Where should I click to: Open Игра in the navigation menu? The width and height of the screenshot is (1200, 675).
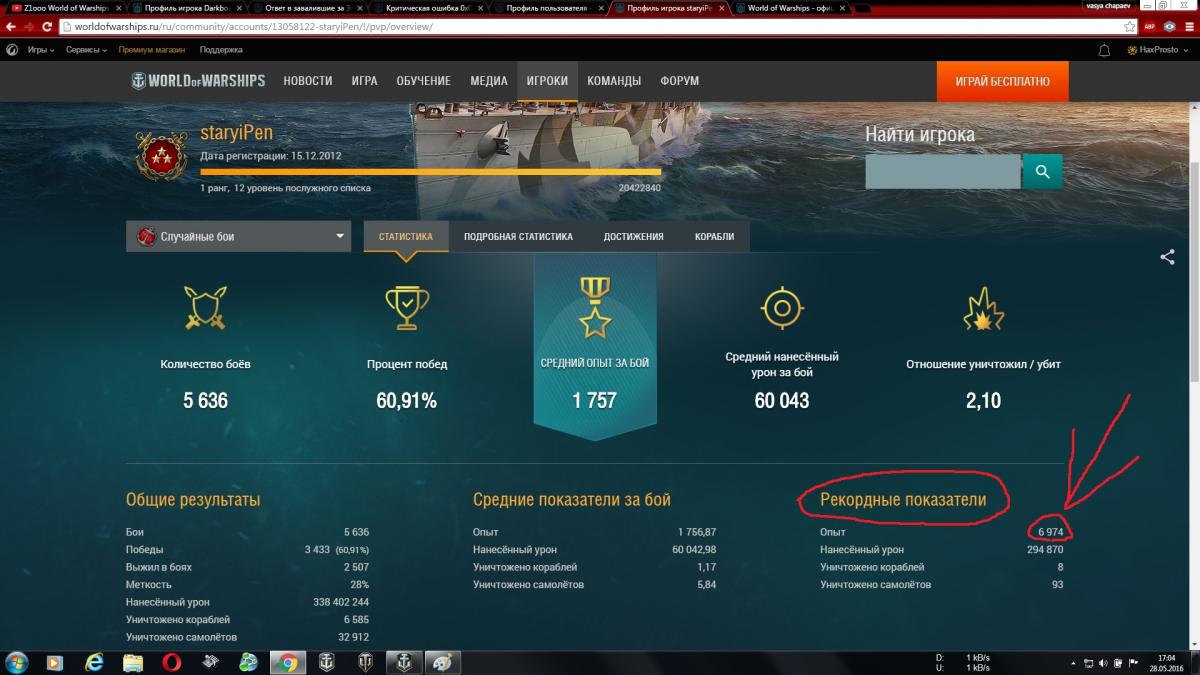[x=364, y=81]
